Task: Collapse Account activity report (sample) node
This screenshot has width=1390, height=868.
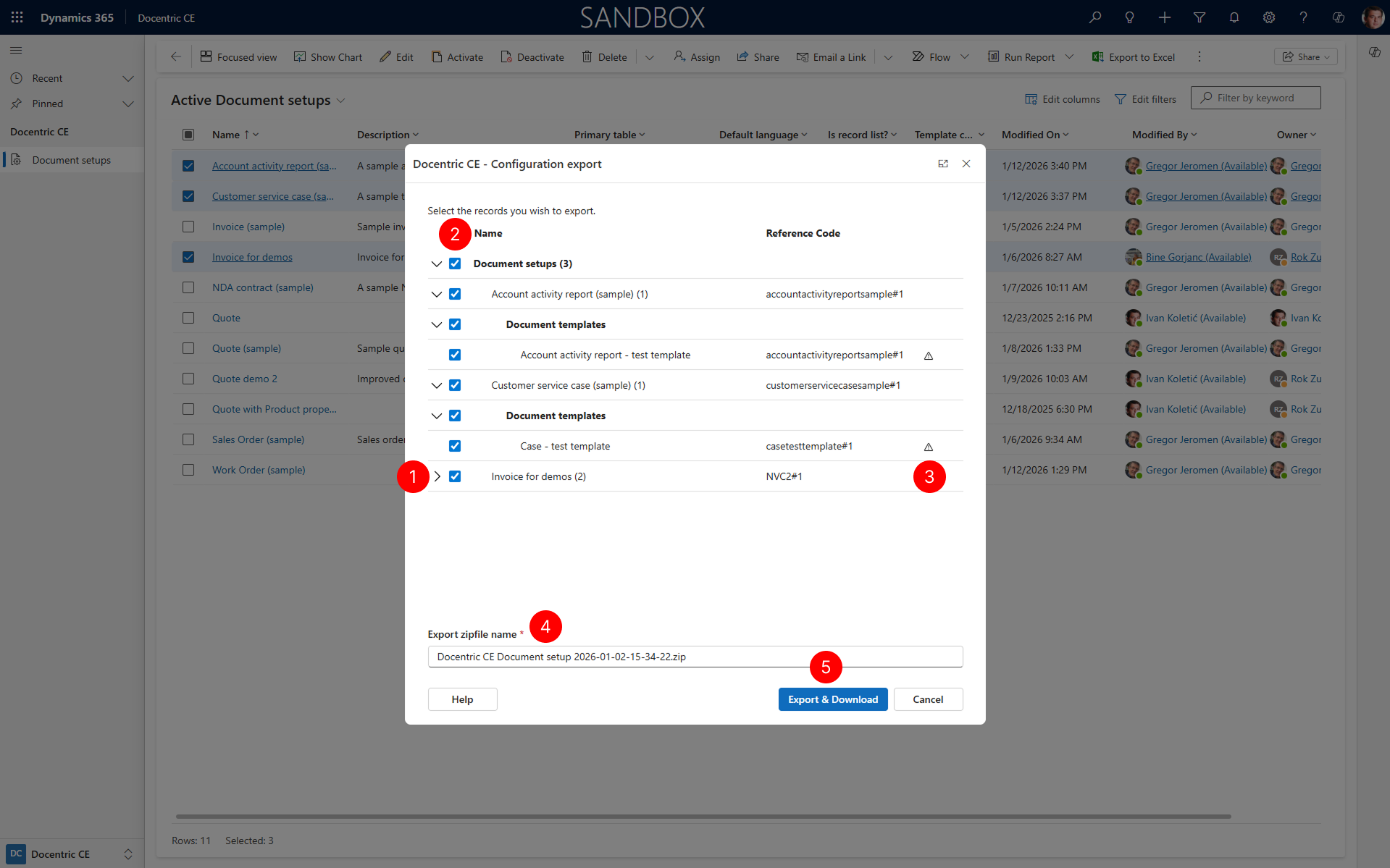Action: [x=437, y=294]
